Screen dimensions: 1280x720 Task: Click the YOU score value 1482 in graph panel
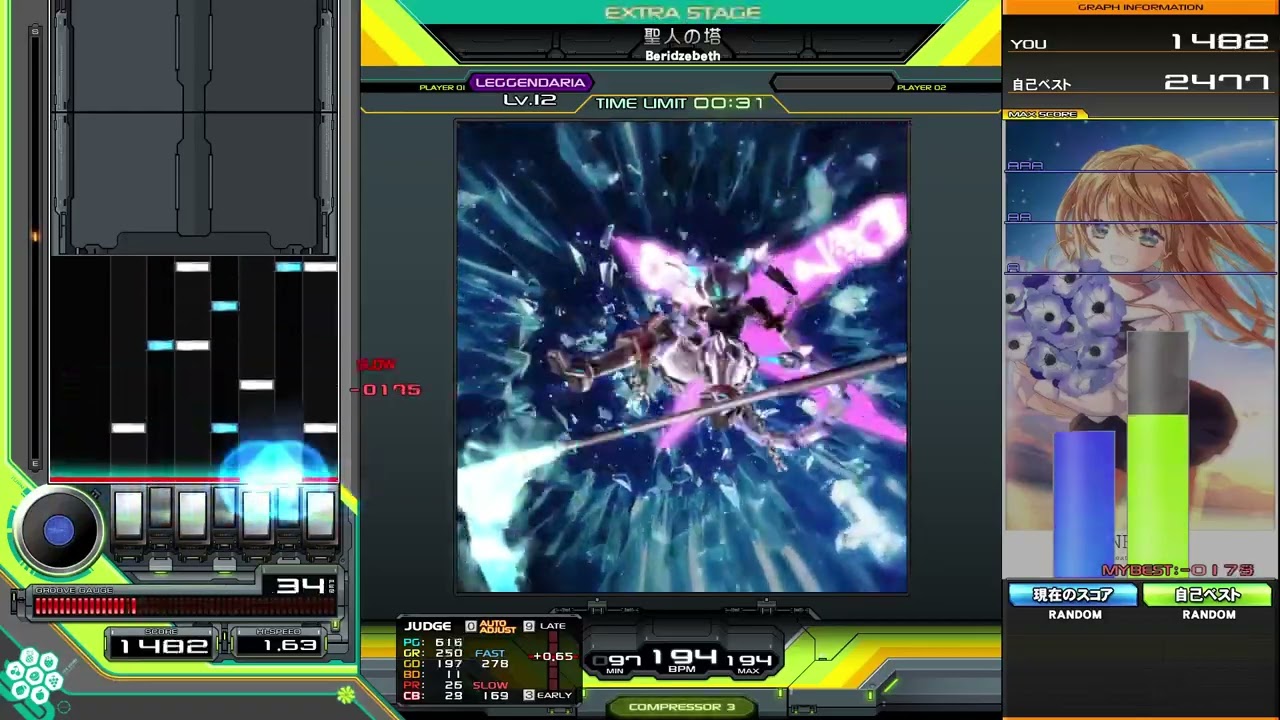1218,42
